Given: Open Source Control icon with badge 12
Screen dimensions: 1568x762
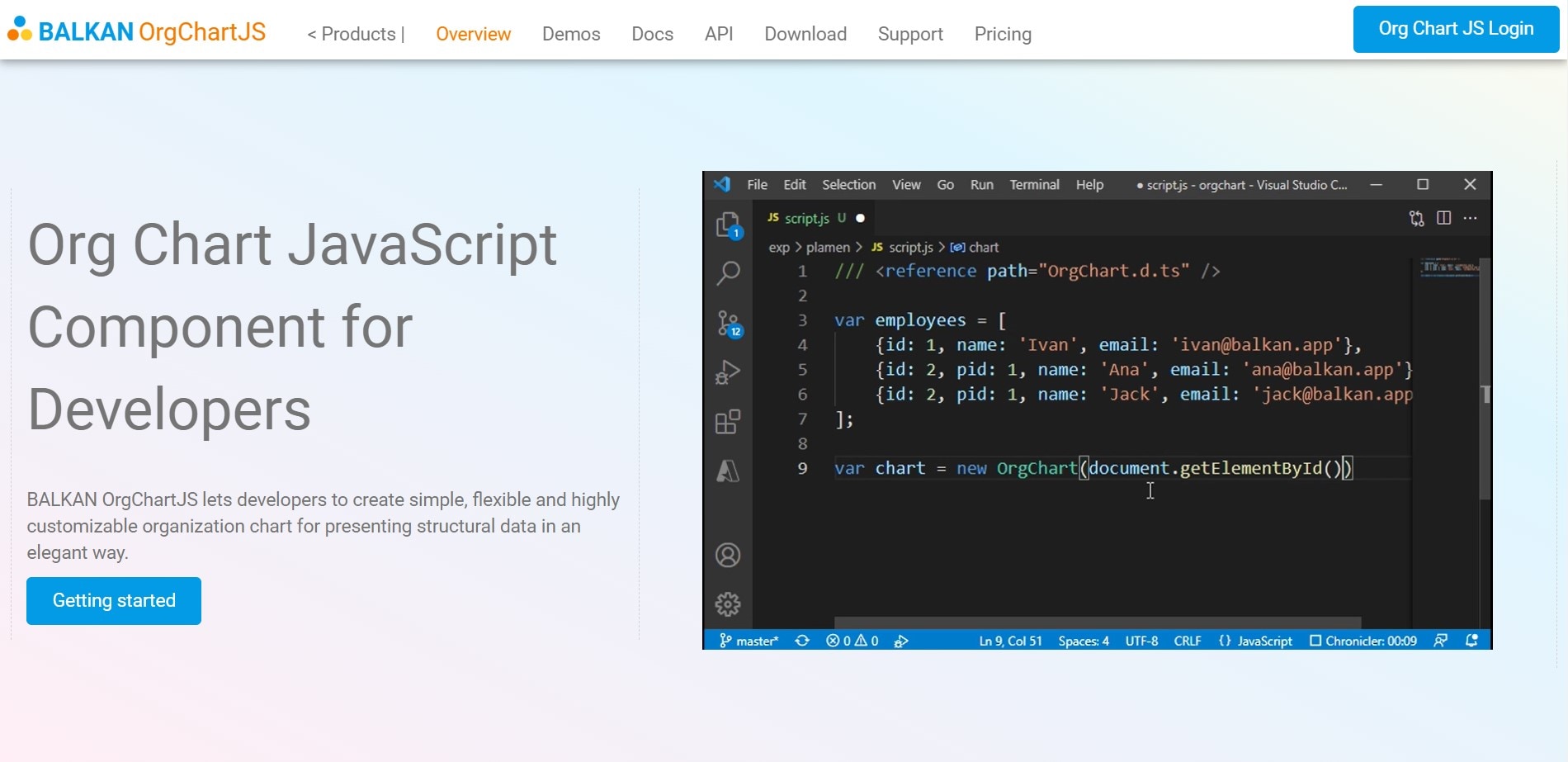Looking at the screenshot, I should pyautogui.click(x=729, y=324).
